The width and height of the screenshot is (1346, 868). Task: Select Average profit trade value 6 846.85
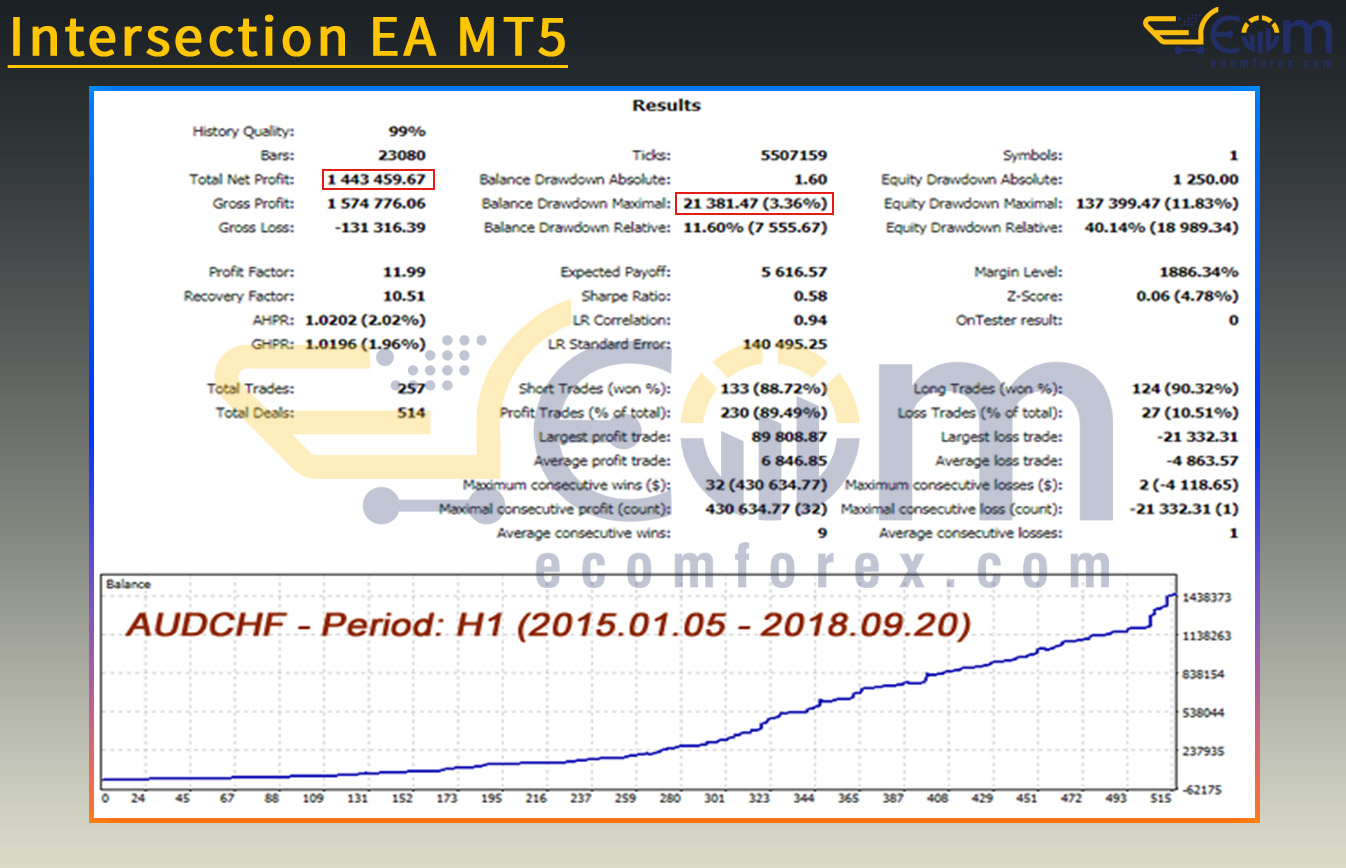tap(794, 461)
